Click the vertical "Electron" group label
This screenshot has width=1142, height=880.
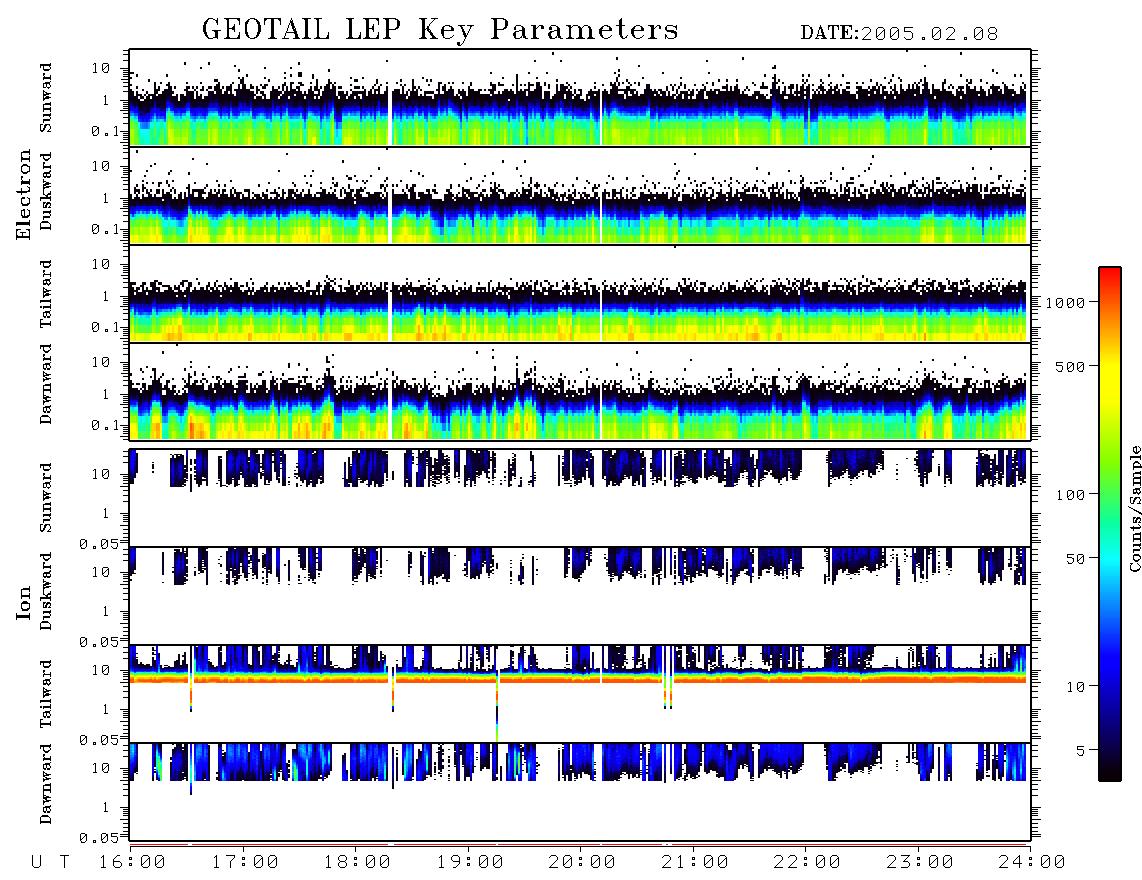[x=24, y=194]
